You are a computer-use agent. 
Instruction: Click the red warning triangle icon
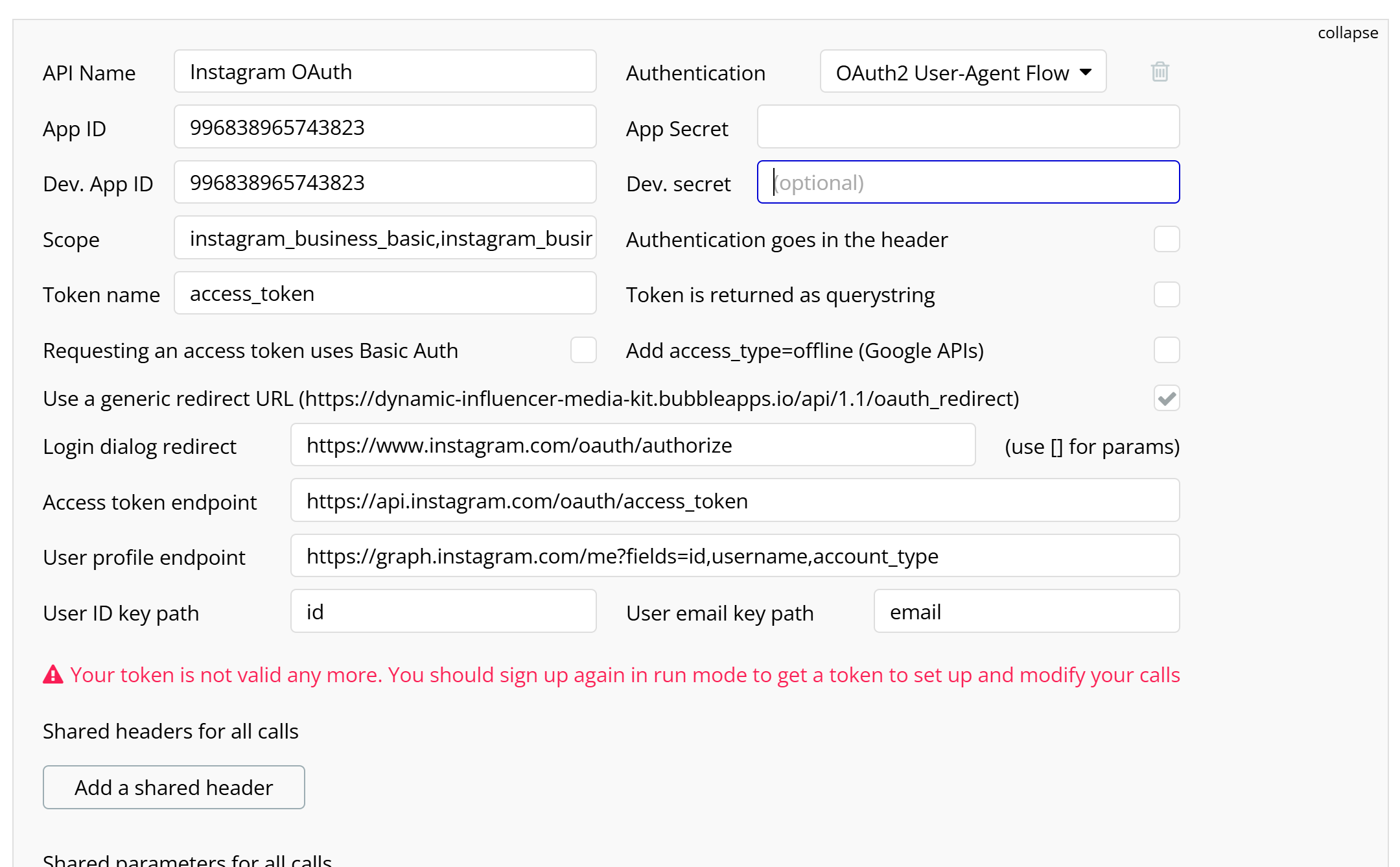point(53,675)
